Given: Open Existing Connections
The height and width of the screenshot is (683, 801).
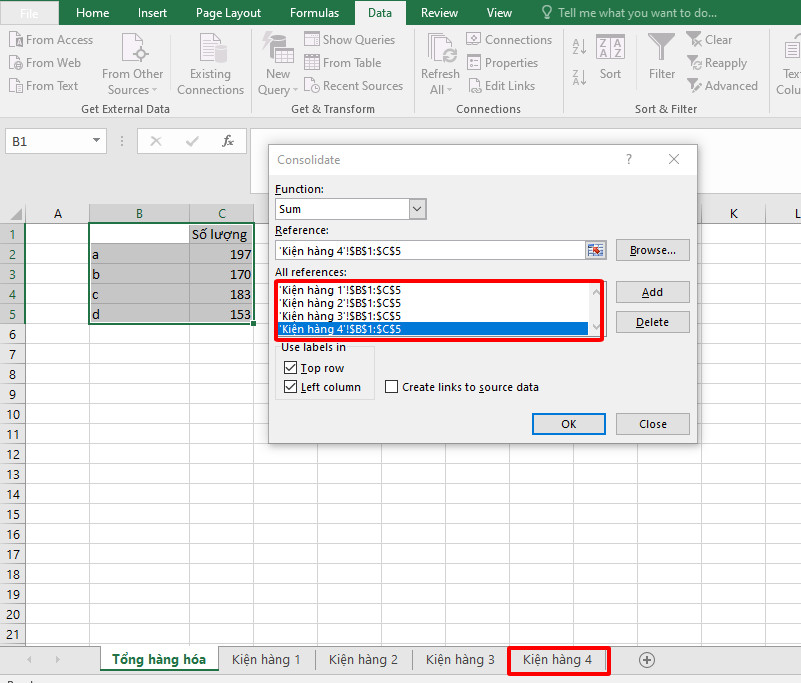Looking at the screenshot, I should pos(210,64).
